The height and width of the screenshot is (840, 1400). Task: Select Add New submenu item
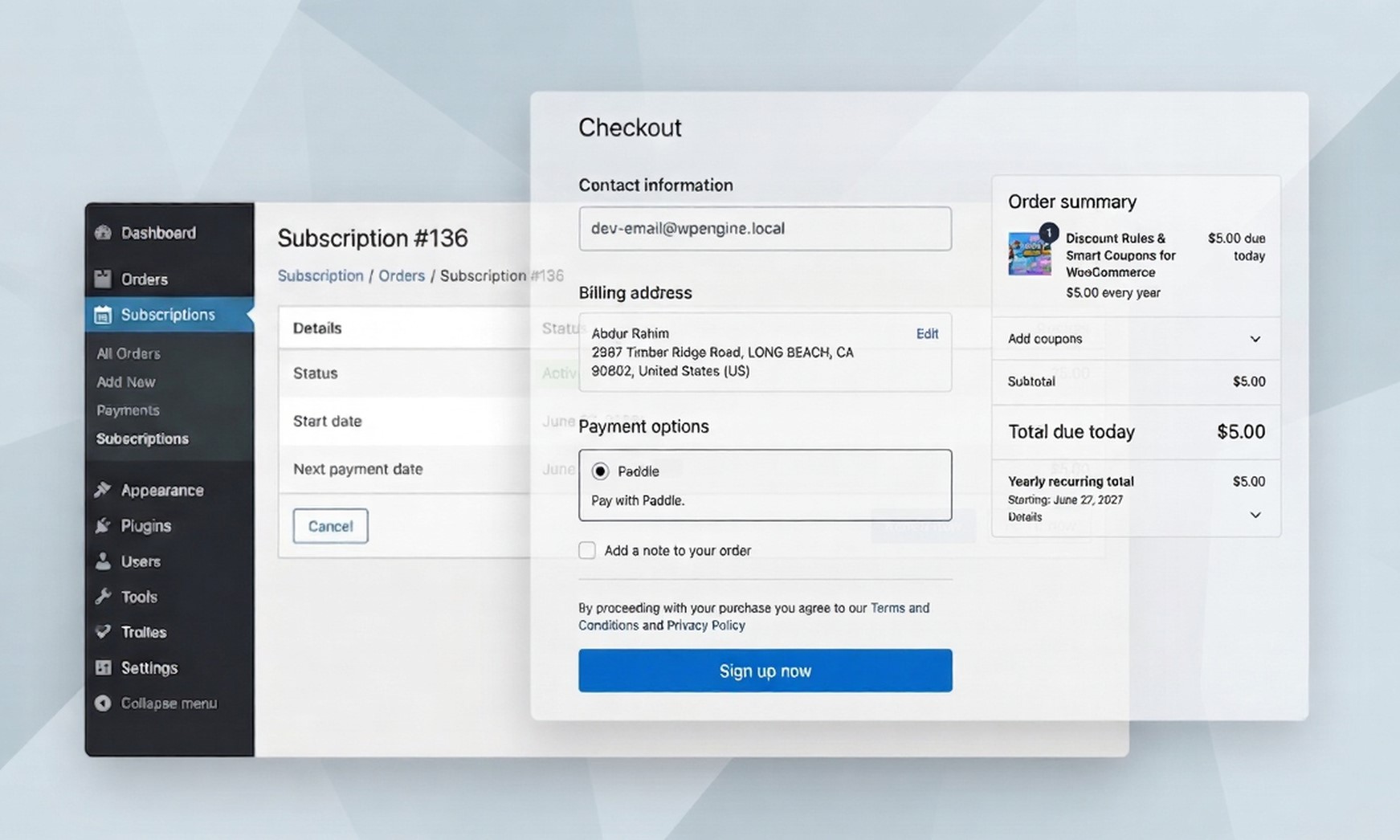pos(126,382)
